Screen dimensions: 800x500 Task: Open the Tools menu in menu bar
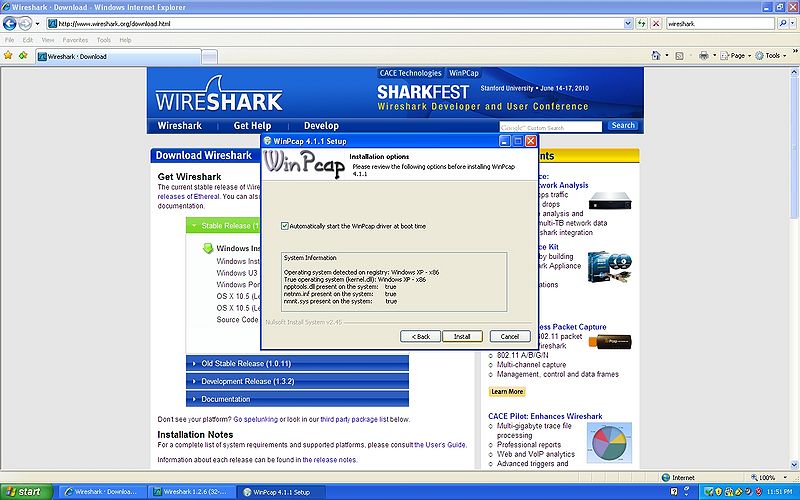pyautogui.click(x=104, y=40)
